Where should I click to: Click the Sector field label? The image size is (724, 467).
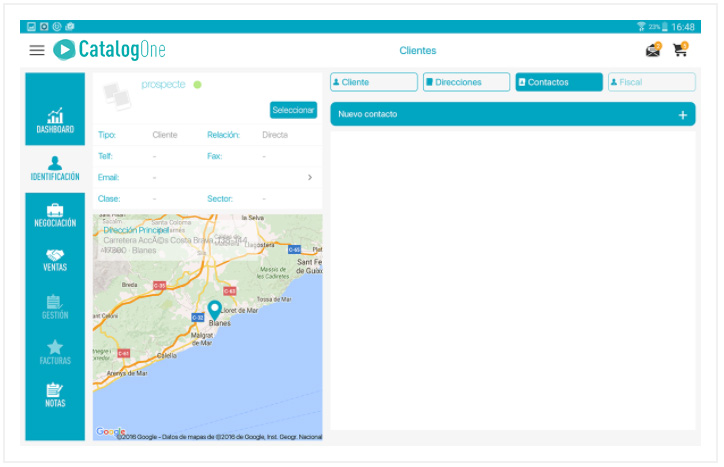pos(220,199)
